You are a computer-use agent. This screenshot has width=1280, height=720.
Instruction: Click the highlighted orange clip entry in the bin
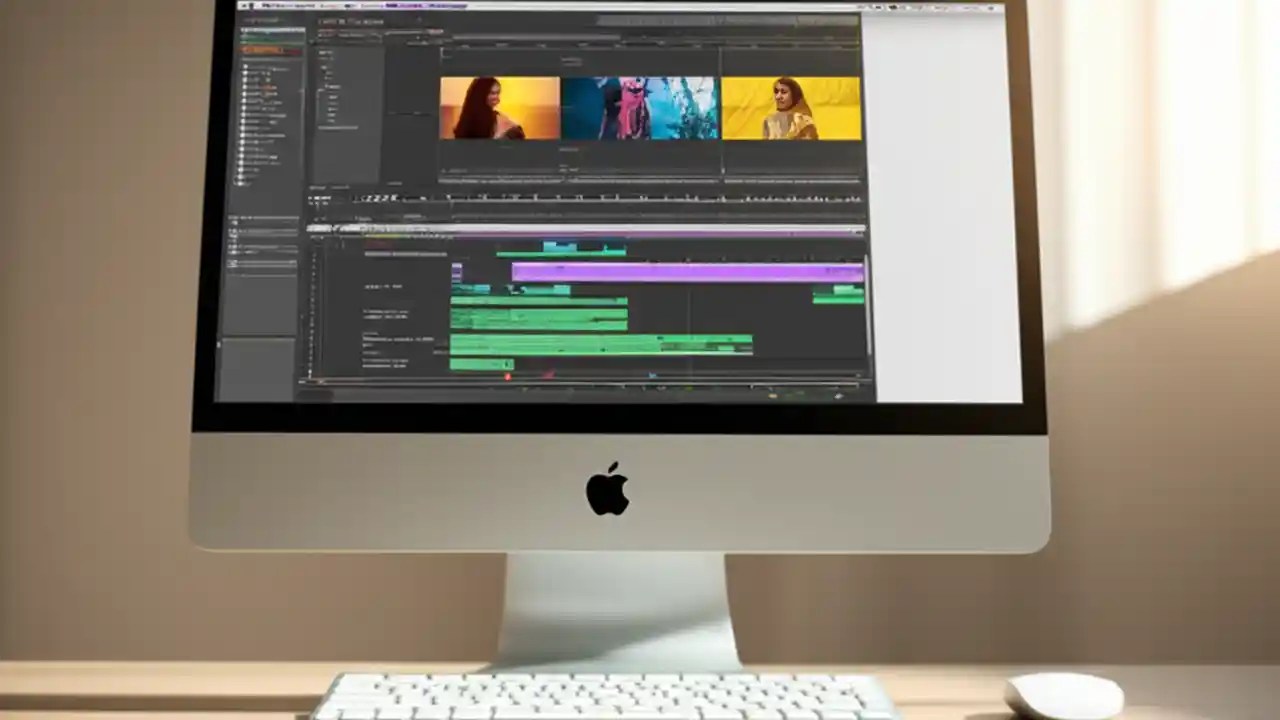click(262, 48)
